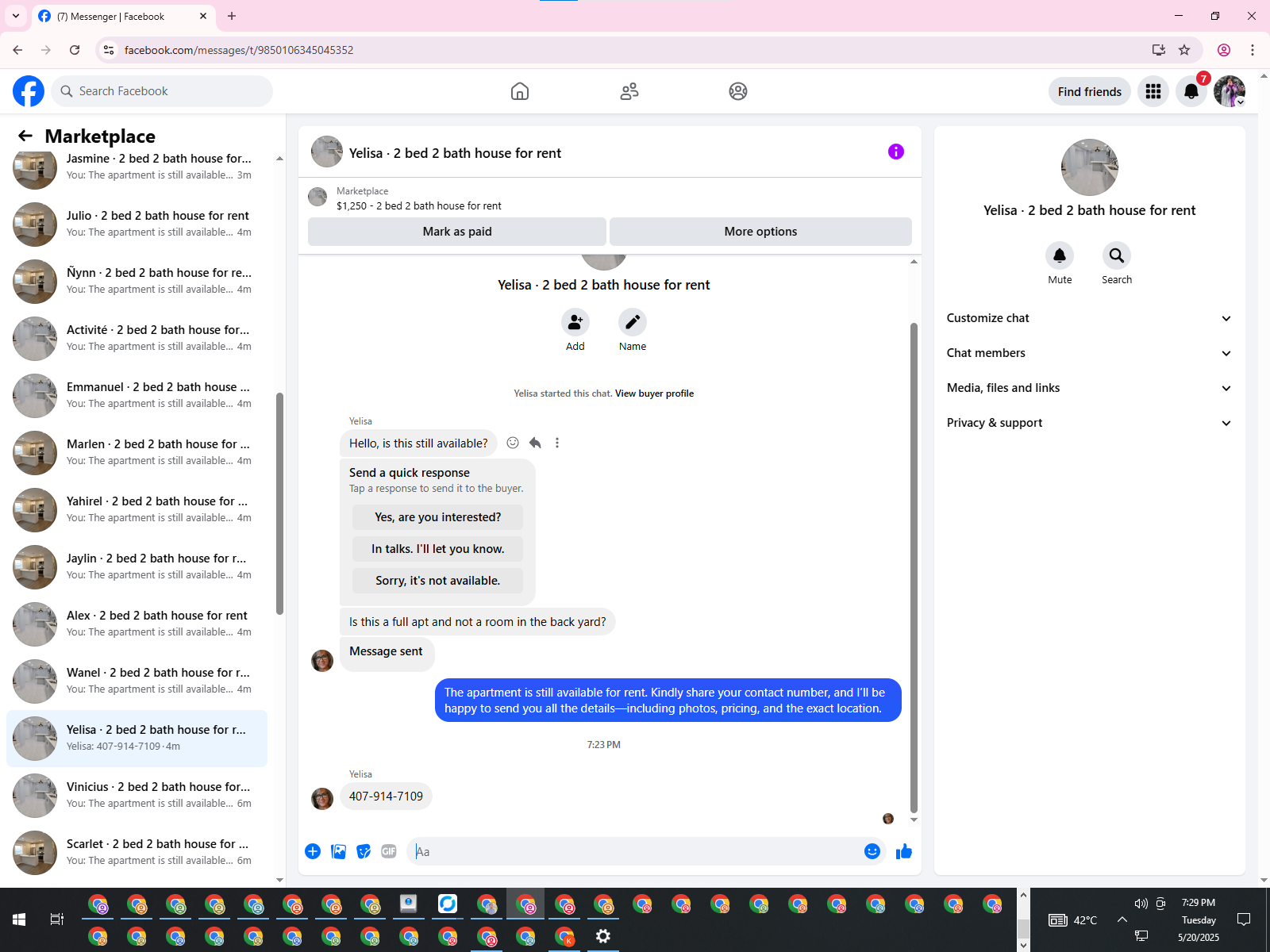The height and width of the screenshot is (952, 1270).
Task: Open the Julio conversation
Action: (137, 224)
